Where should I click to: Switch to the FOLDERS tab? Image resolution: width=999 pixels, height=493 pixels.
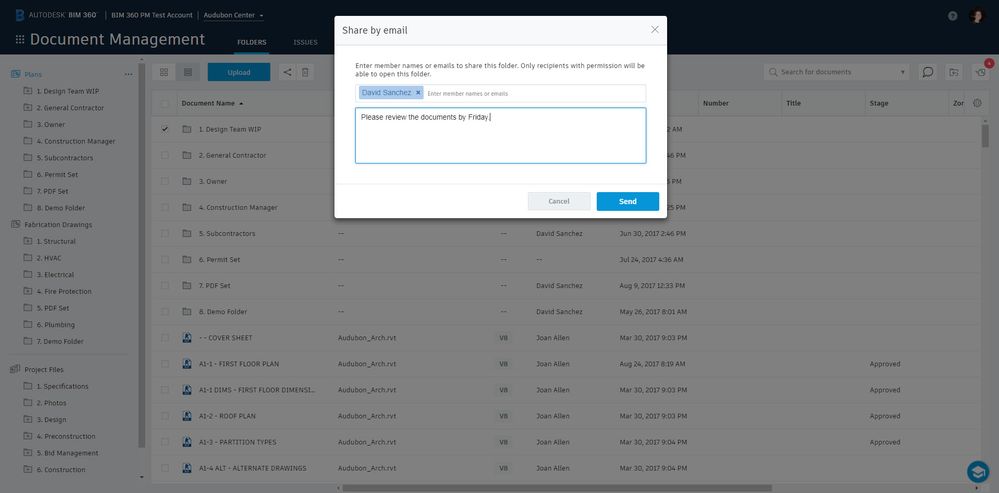click(x=252, y=42)
